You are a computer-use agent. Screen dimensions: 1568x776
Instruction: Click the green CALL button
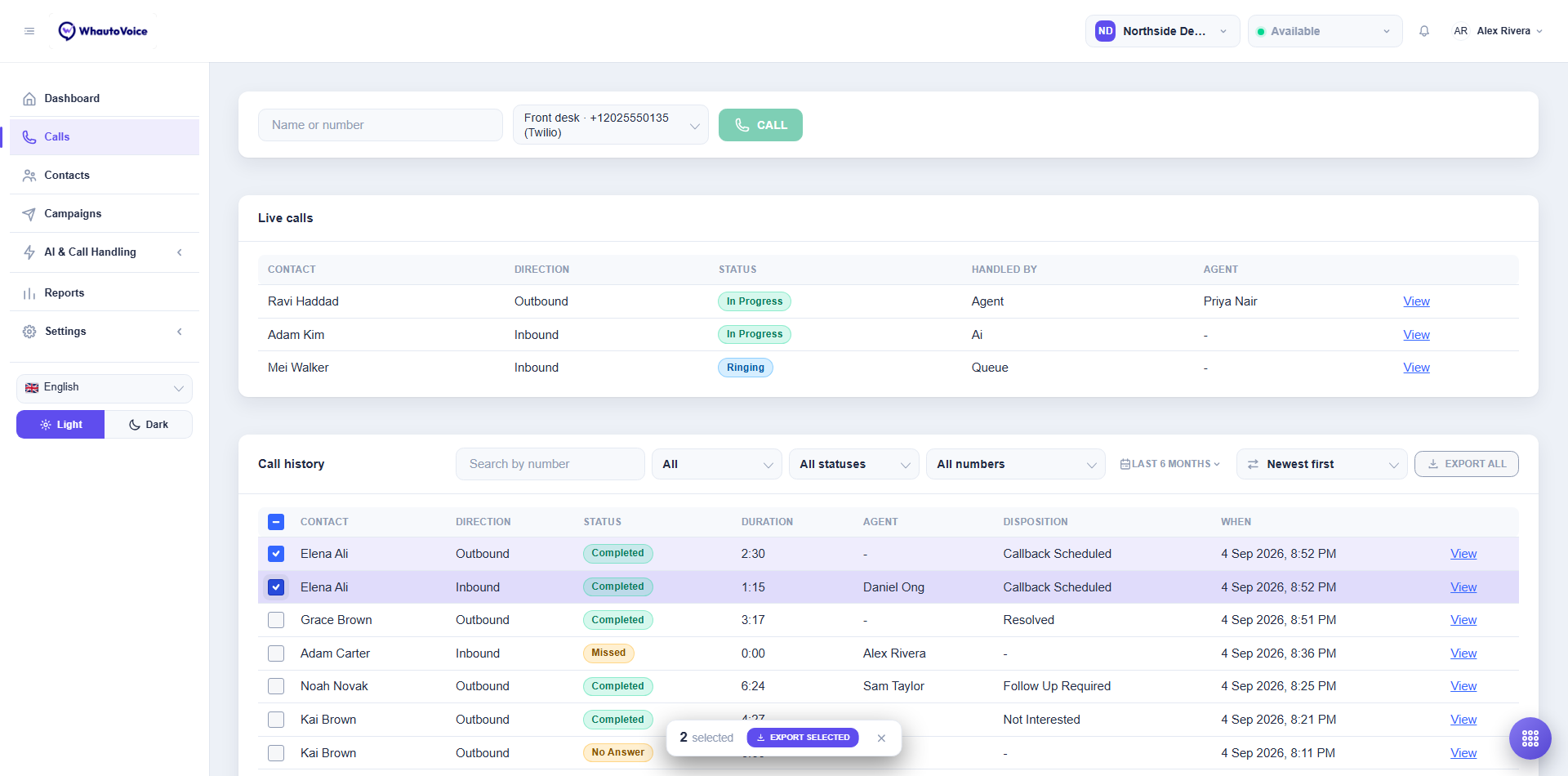(x=760, y=125)
